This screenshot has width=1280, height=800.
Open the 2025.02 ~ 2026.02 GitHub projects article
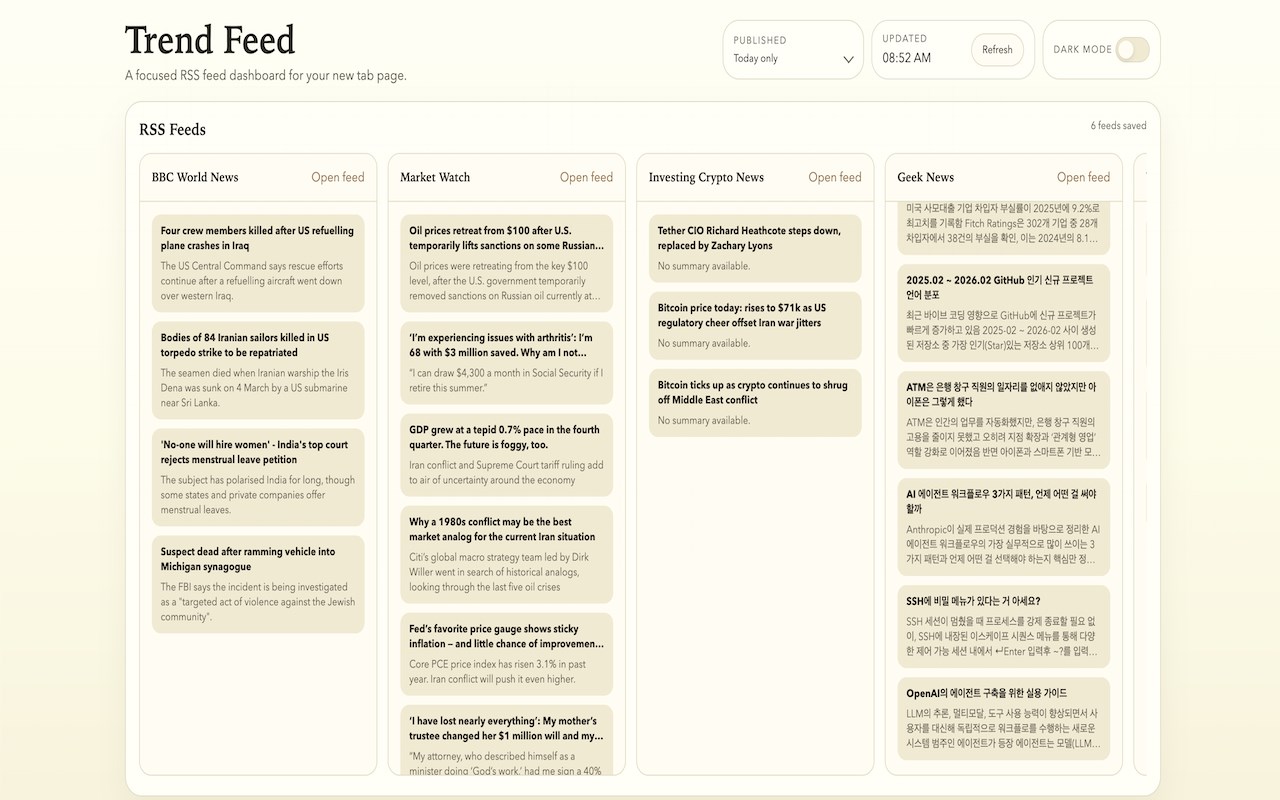pos(1003,312)
